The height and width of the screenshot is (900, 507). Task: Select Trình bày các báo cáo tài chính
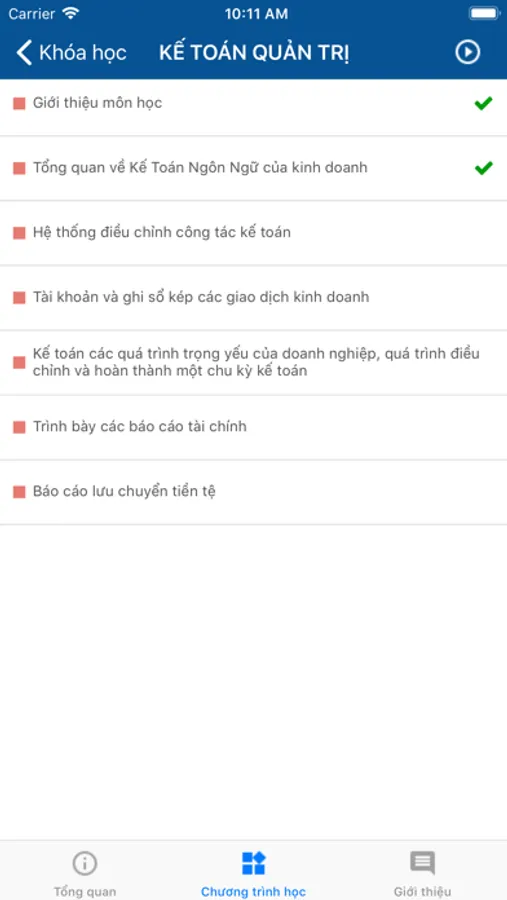coord(253,427)
